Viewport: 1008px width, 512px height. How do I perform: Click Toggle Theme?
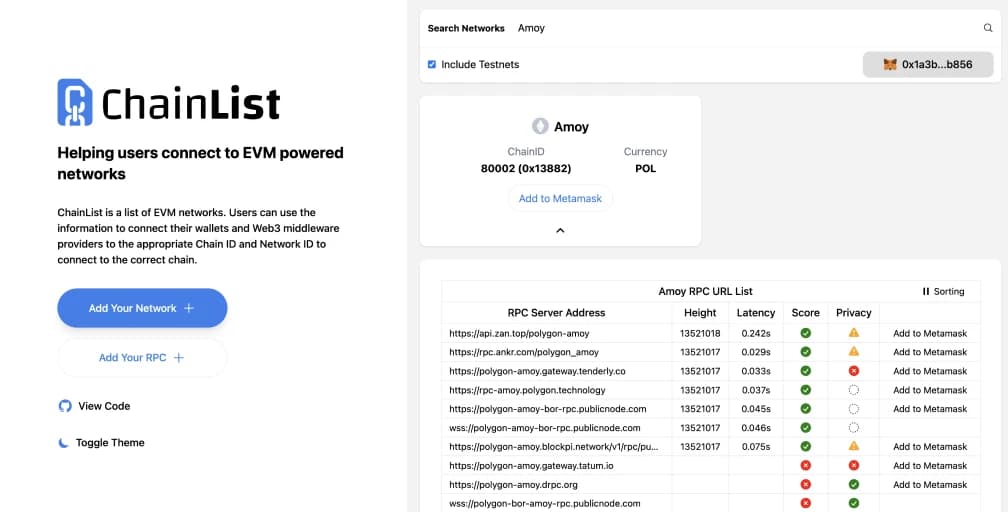[101, 443]
